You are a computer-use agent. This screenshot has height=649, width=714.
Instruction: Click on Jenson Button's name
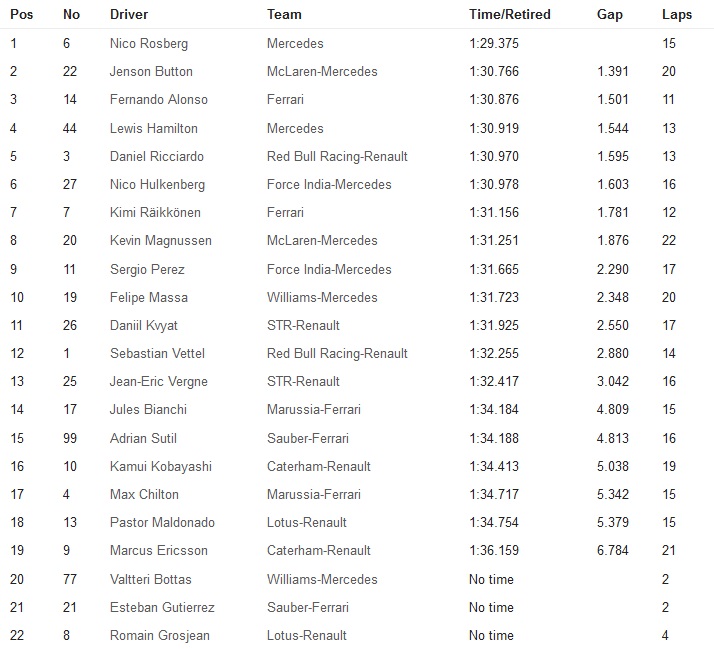point(151,72)
